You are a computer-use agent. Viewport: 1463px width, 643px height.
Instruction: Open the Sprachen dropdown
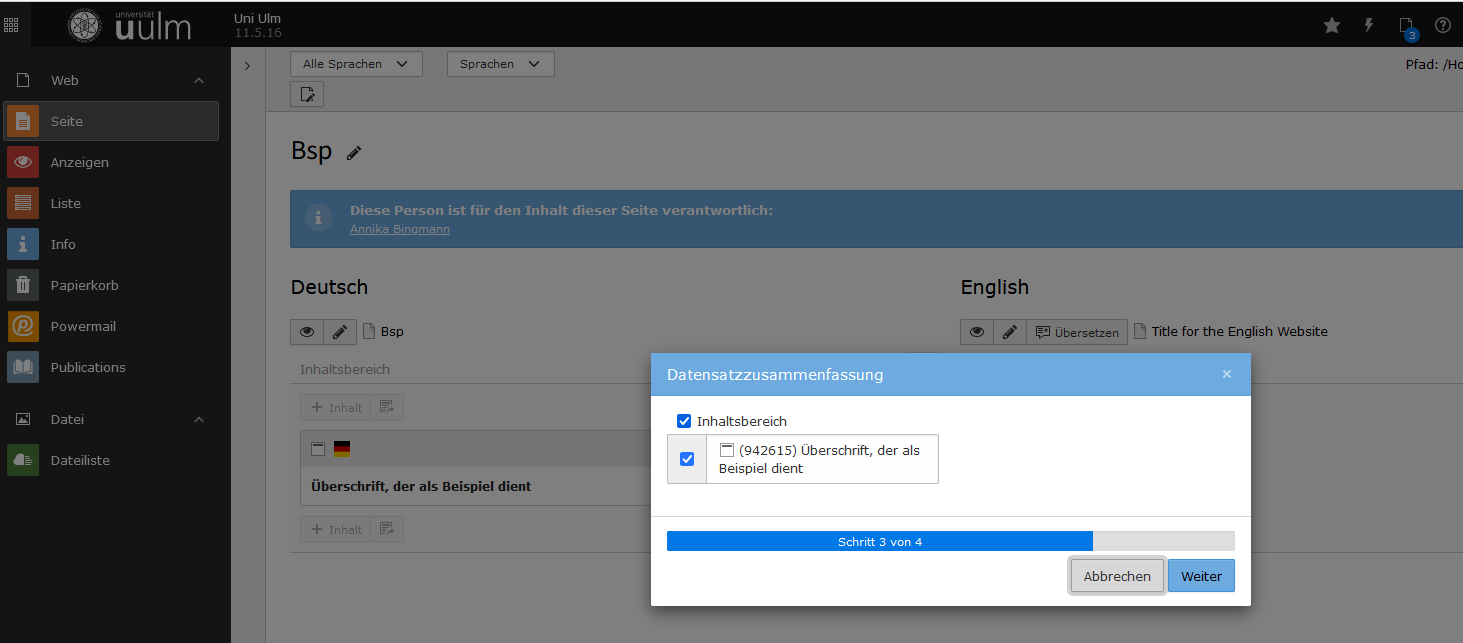(500, 64)
